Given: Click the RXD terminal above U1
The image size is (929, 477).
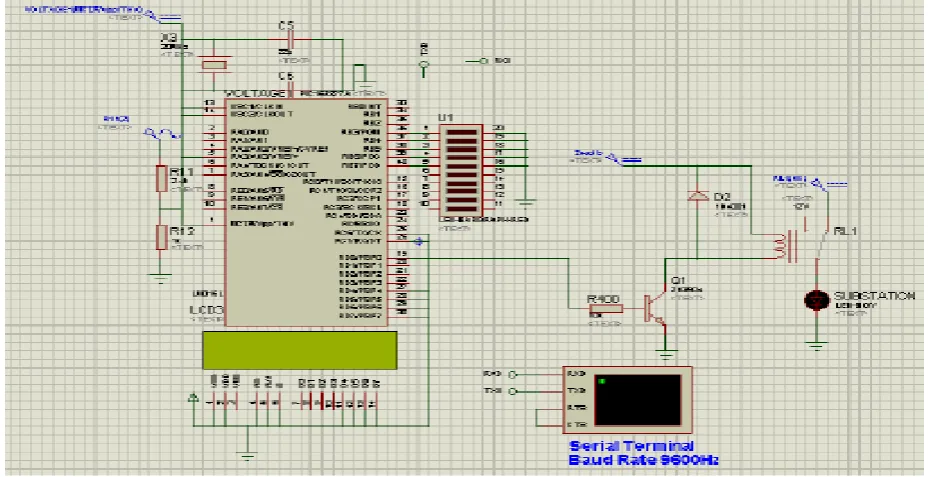Looking at the screenshot, I should tap(484, 60).
